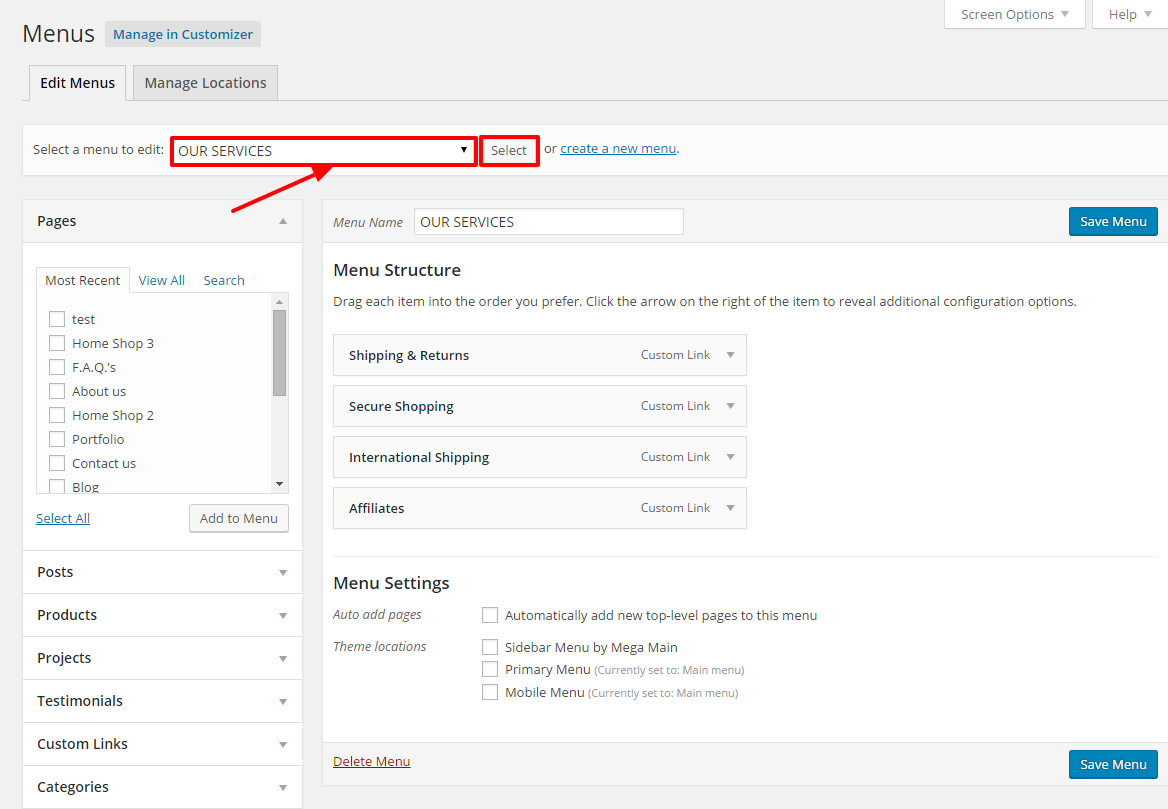
Task: Check the Home Shop 3 page checkbox
Action: tap(57, 343)
